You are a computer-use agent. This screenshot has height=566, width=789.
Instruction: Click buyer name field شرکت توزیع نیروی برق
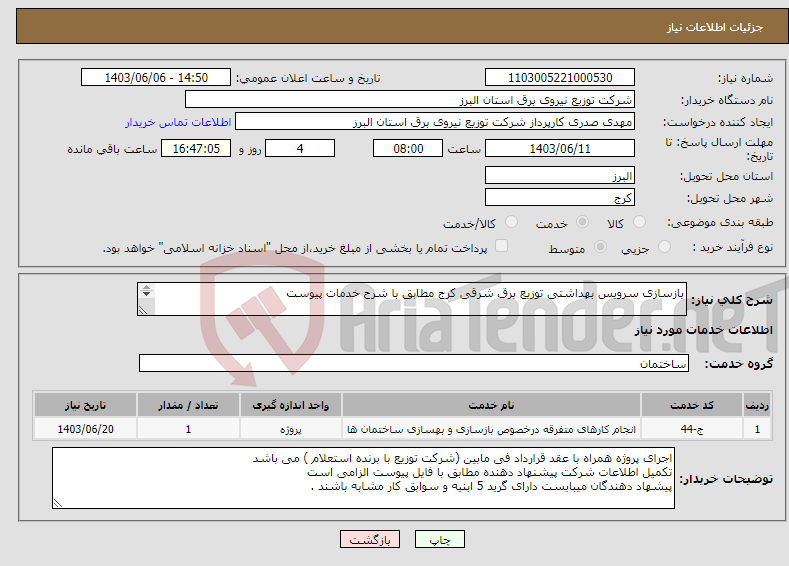410,100
